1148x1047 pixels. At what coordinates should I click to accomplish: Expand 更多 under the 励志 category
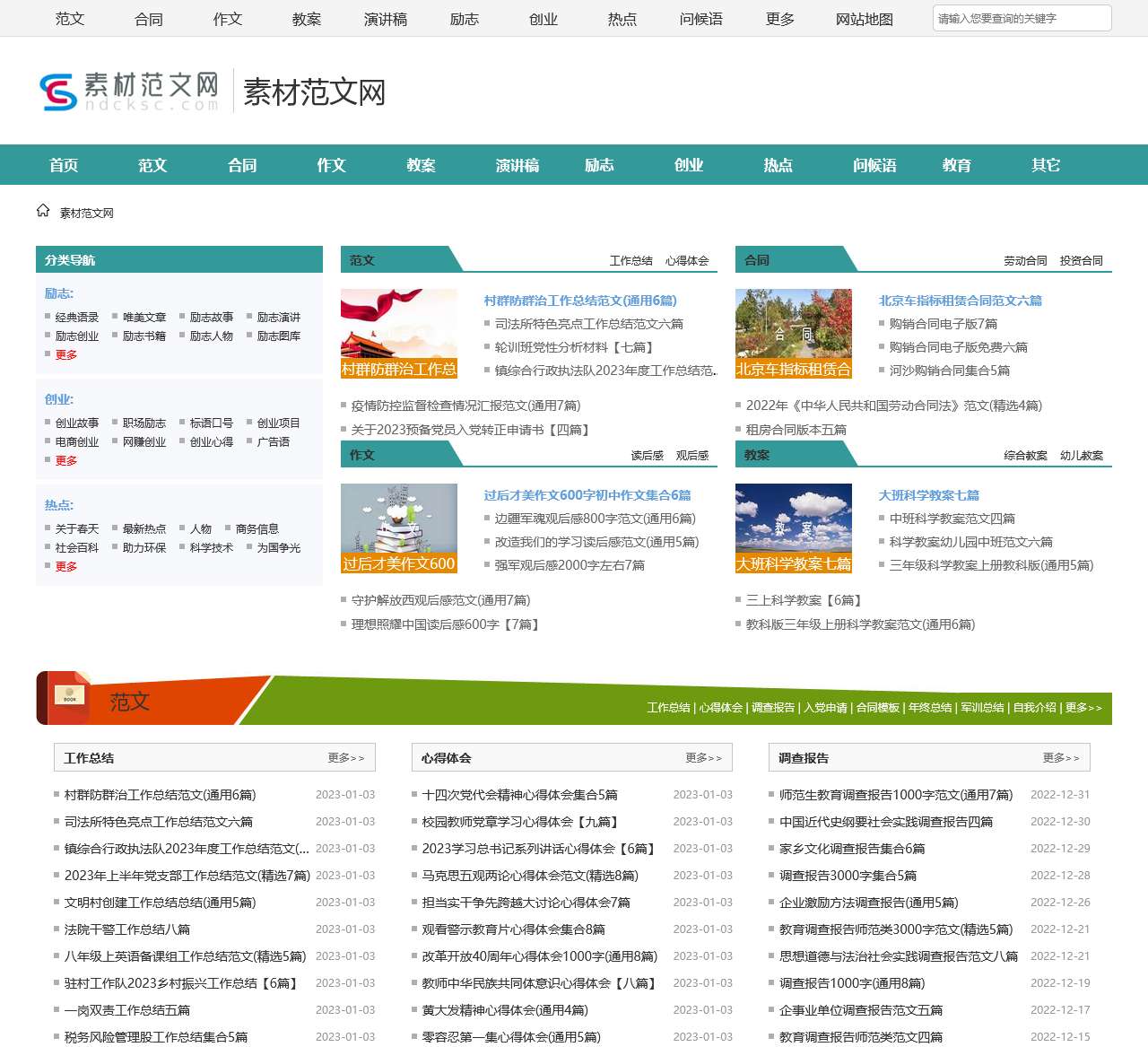(x=66, y=355)
